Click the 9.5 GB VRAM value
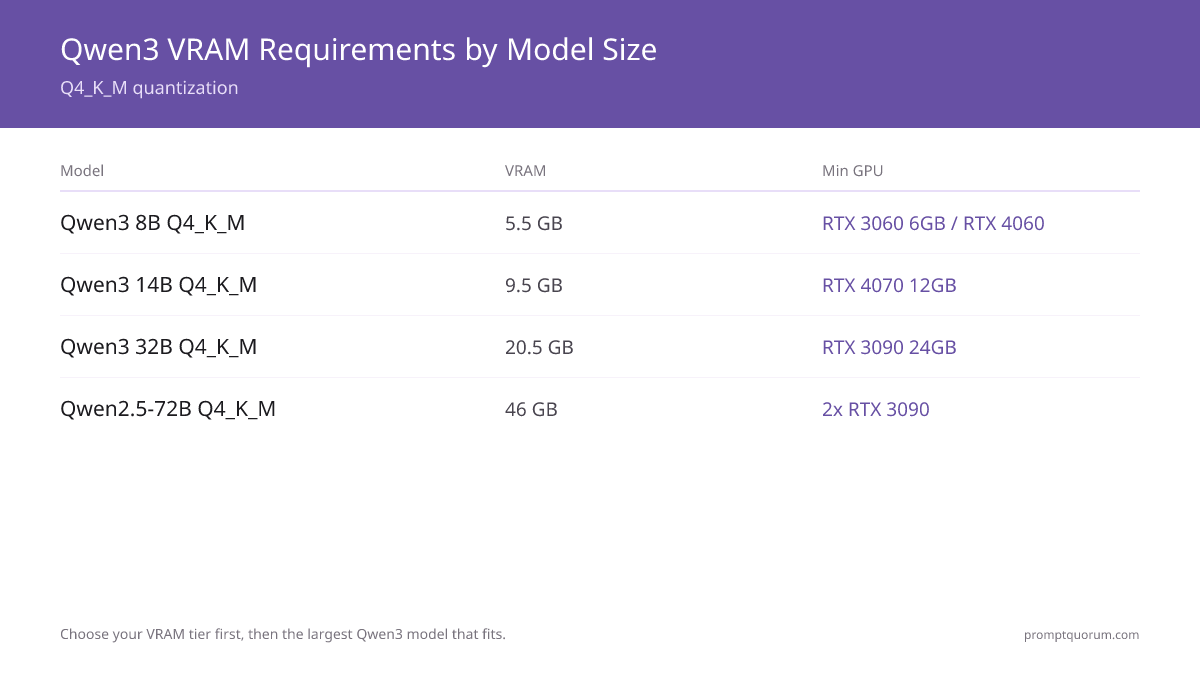This screenshot has width=1200, height=675. click(x=534, y=285)
